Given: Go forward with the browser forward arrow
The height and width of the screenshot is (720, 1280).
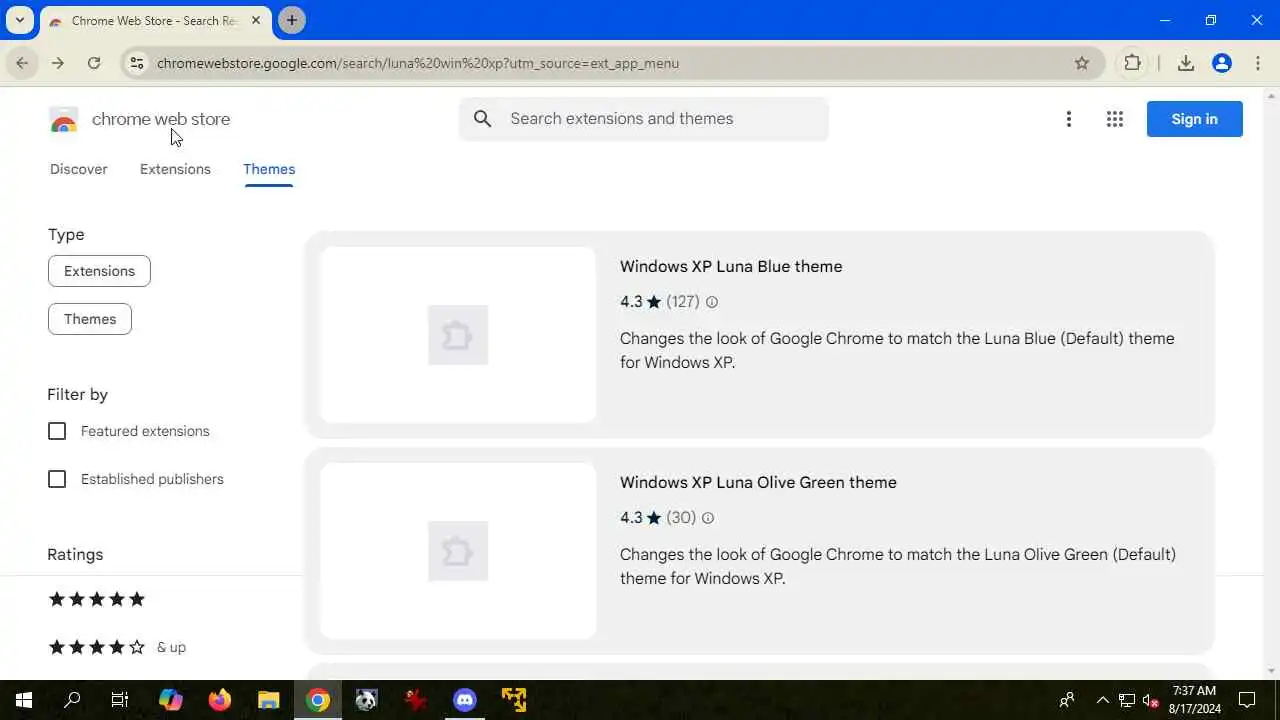Looking at the screenshot, I should coord(58,63).
